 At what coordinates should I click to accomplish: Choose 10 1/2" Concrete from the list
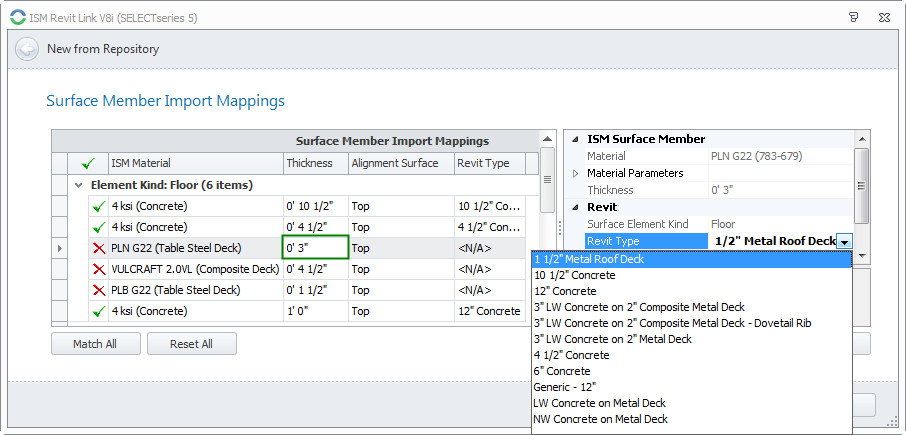coord(691,276)
